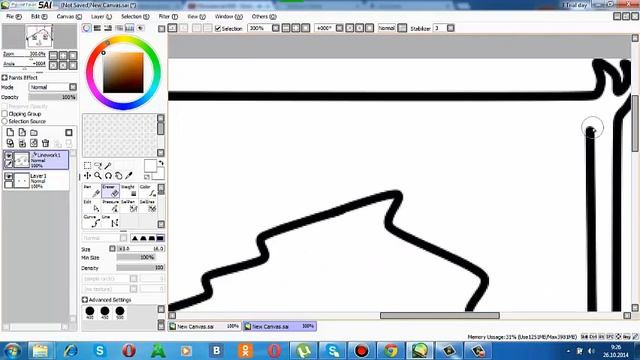This screenshot has width=640, height=360.
Task: Open the Window menu
Action: 228,17
